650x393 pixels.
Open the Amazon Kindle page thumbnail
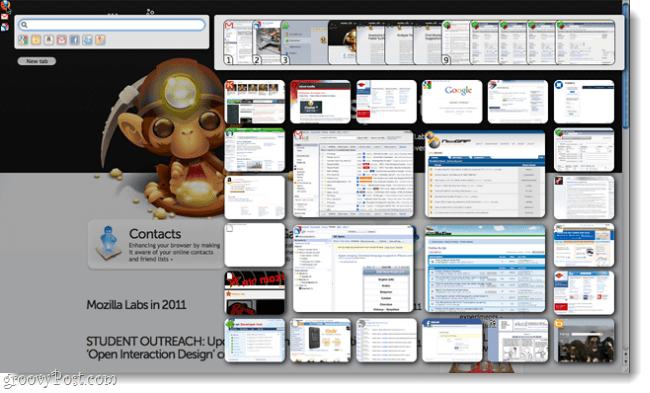[x=320, y=340]
